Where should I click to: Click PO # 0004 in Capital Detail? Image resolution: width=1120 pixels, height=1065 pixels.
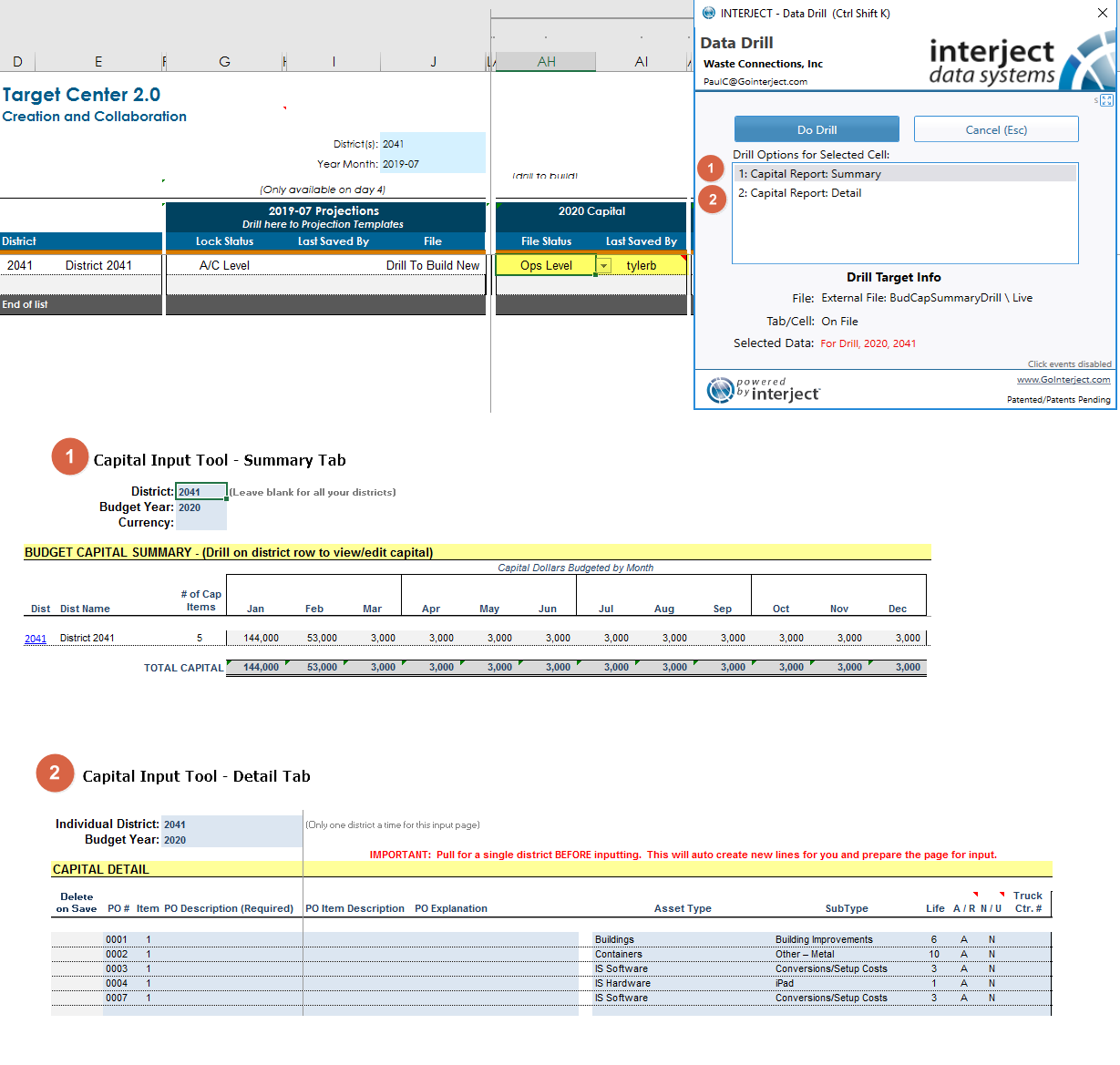pyautogui.click(x=117, y=983)
